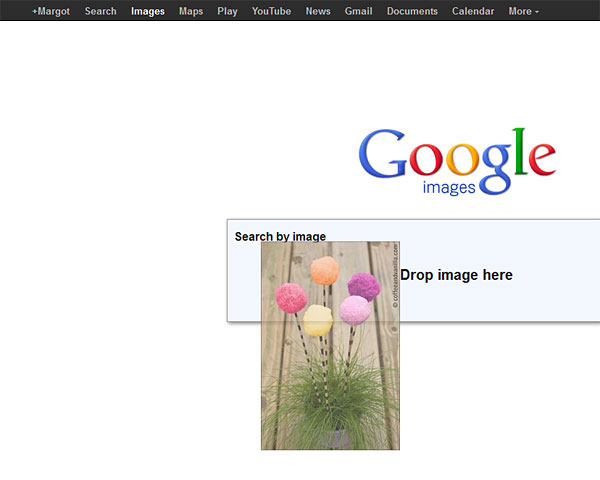Image resolution: width=600 pixels, height=480 pixels.
Task: Open Calendar from the top bar
Action: [473, 11]
